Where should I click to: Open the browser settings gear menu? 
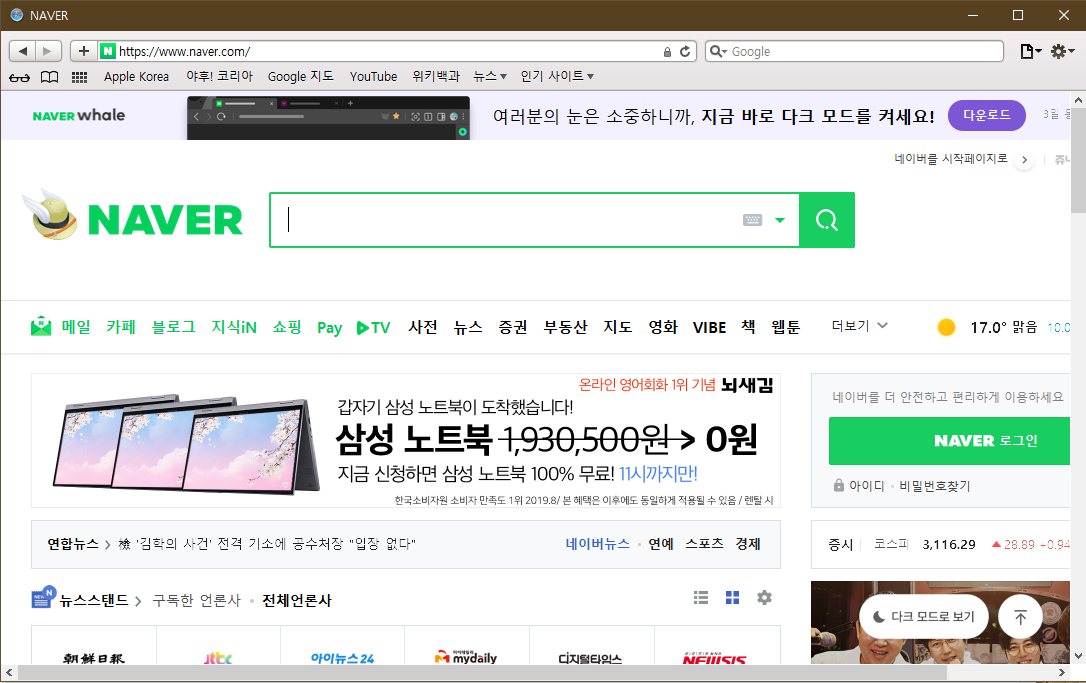(1062, 51)
